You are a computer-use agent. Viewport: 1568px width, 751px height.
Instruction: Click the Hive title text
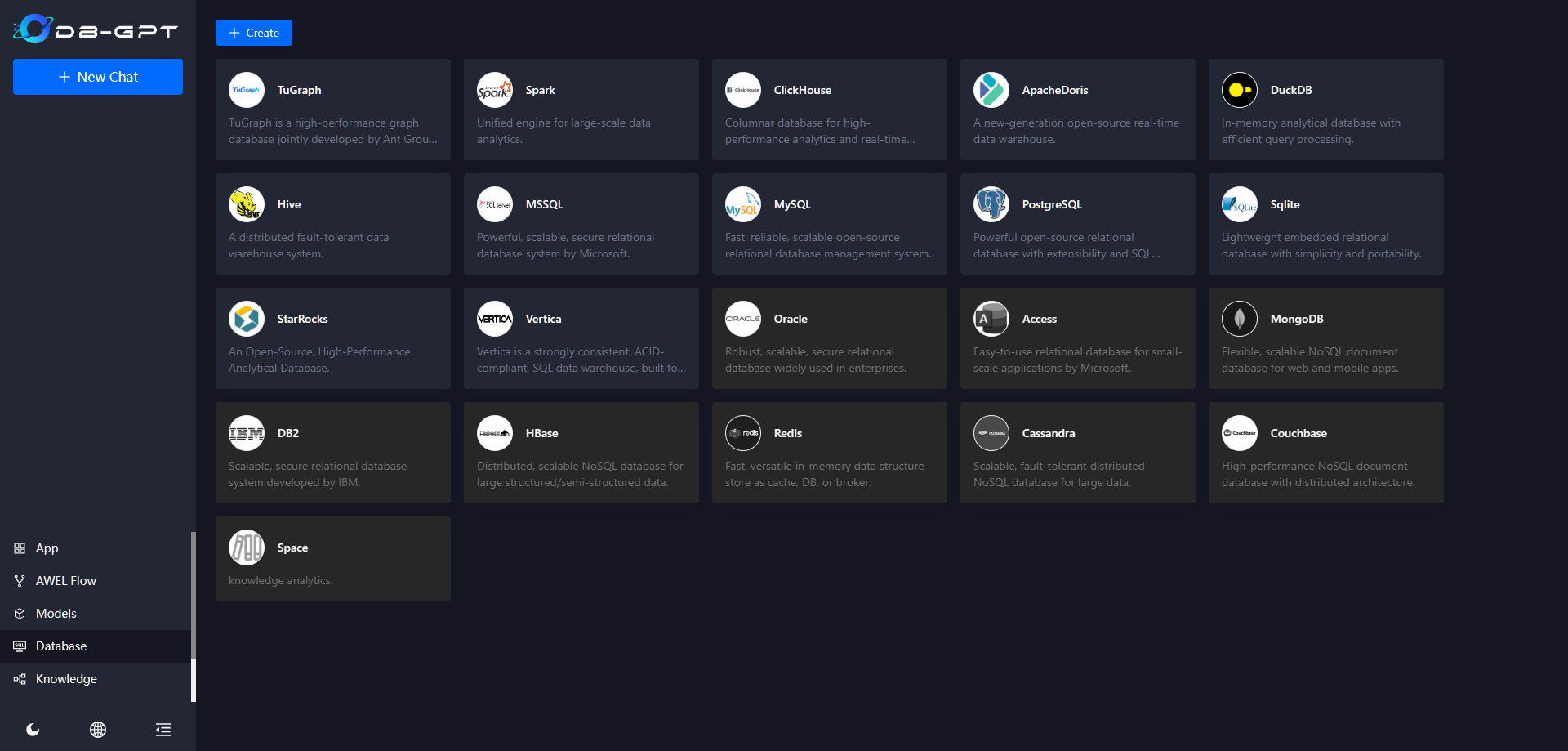[289, 204]
